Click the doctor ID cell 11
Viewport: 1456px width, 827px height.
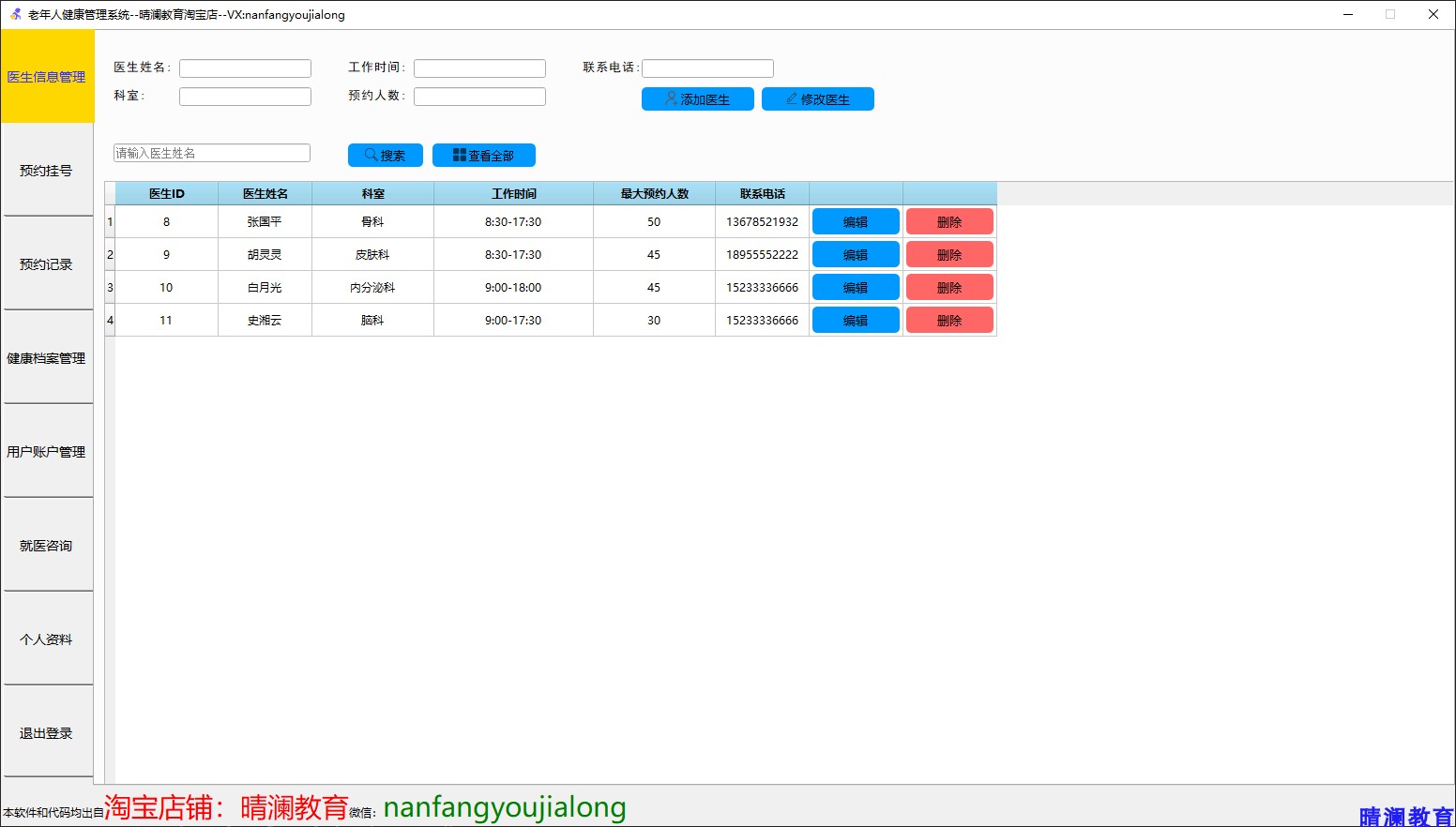coord(167,321)
